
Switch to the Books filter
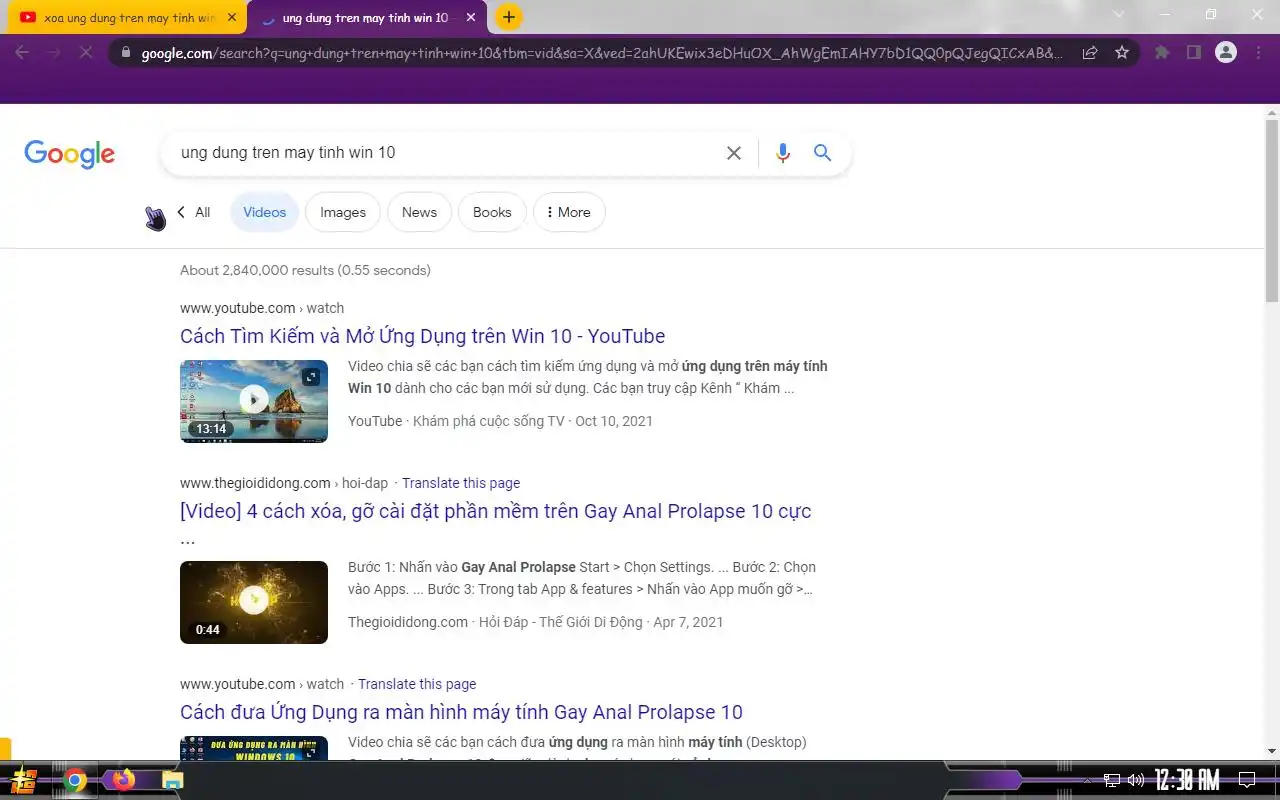492,212
